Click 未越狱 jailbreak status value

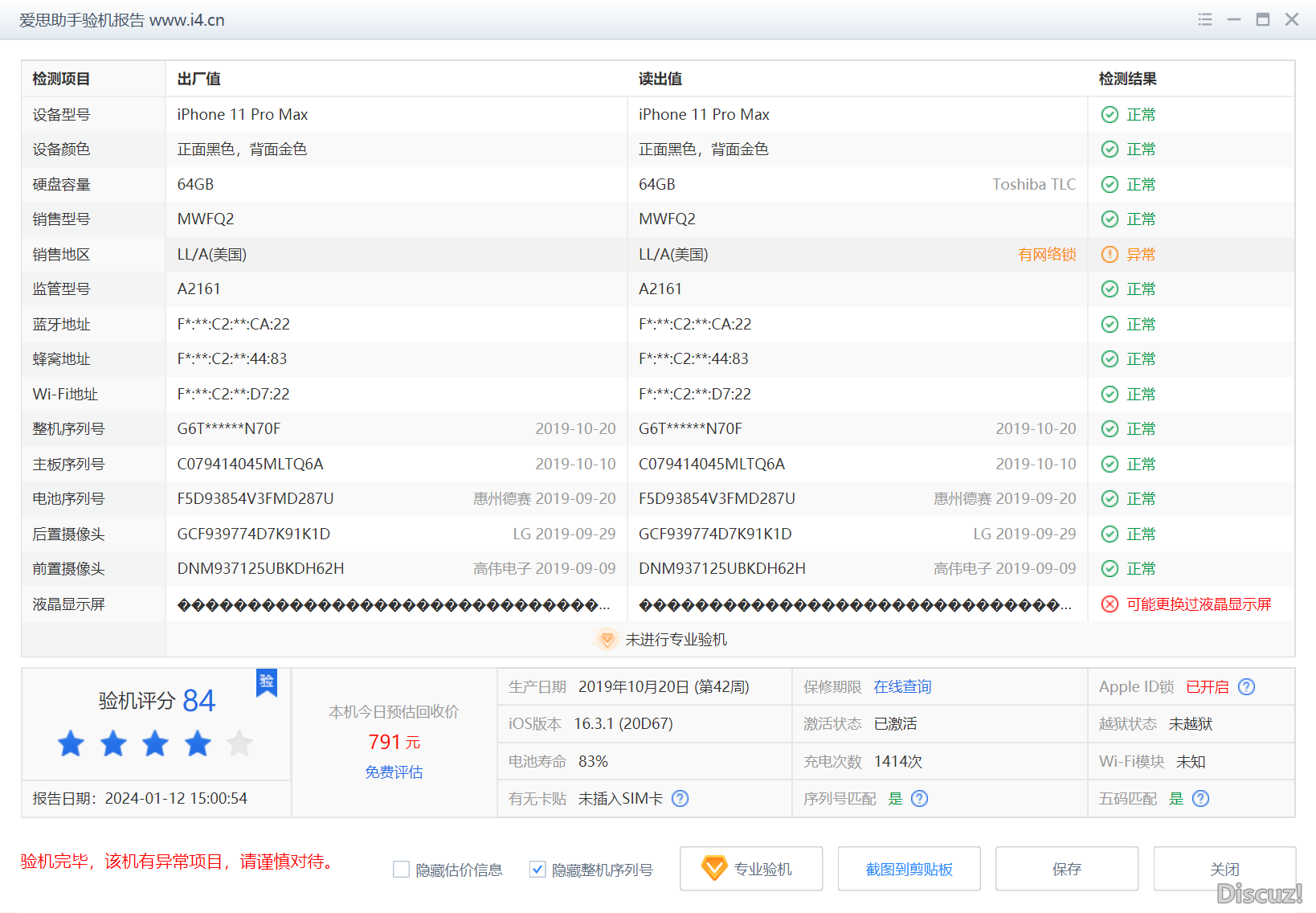[1191, 724]
